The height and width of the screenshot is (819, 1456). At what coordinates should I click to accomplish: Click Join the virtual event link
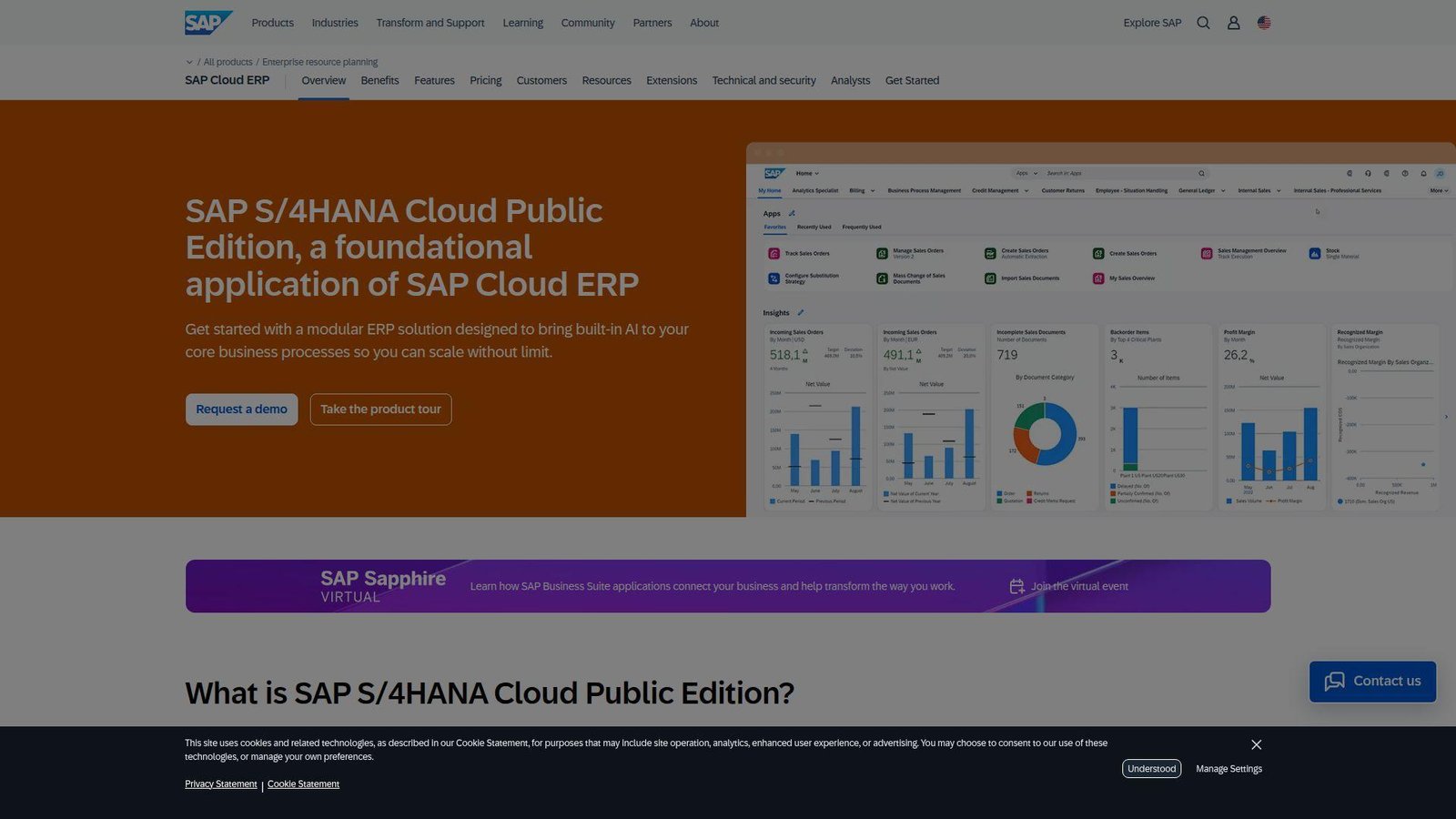(1079, 586)
